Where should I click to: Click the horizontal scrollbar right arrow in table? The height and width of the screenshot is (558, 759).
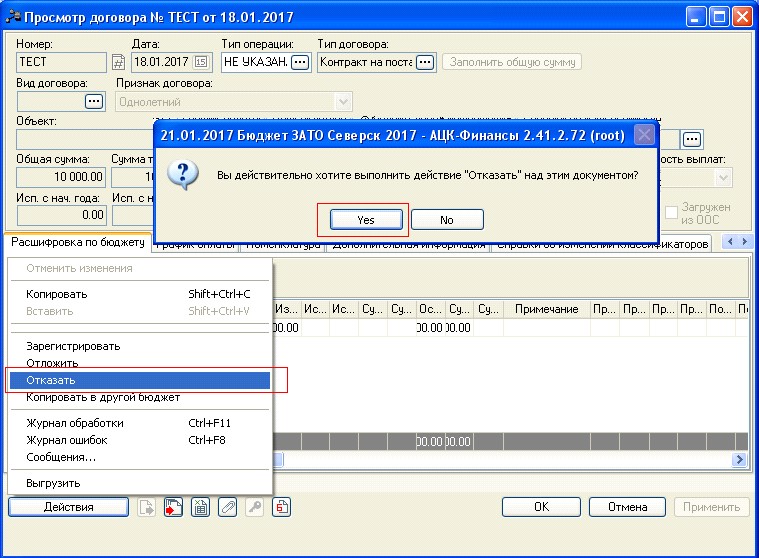point(740,459)
